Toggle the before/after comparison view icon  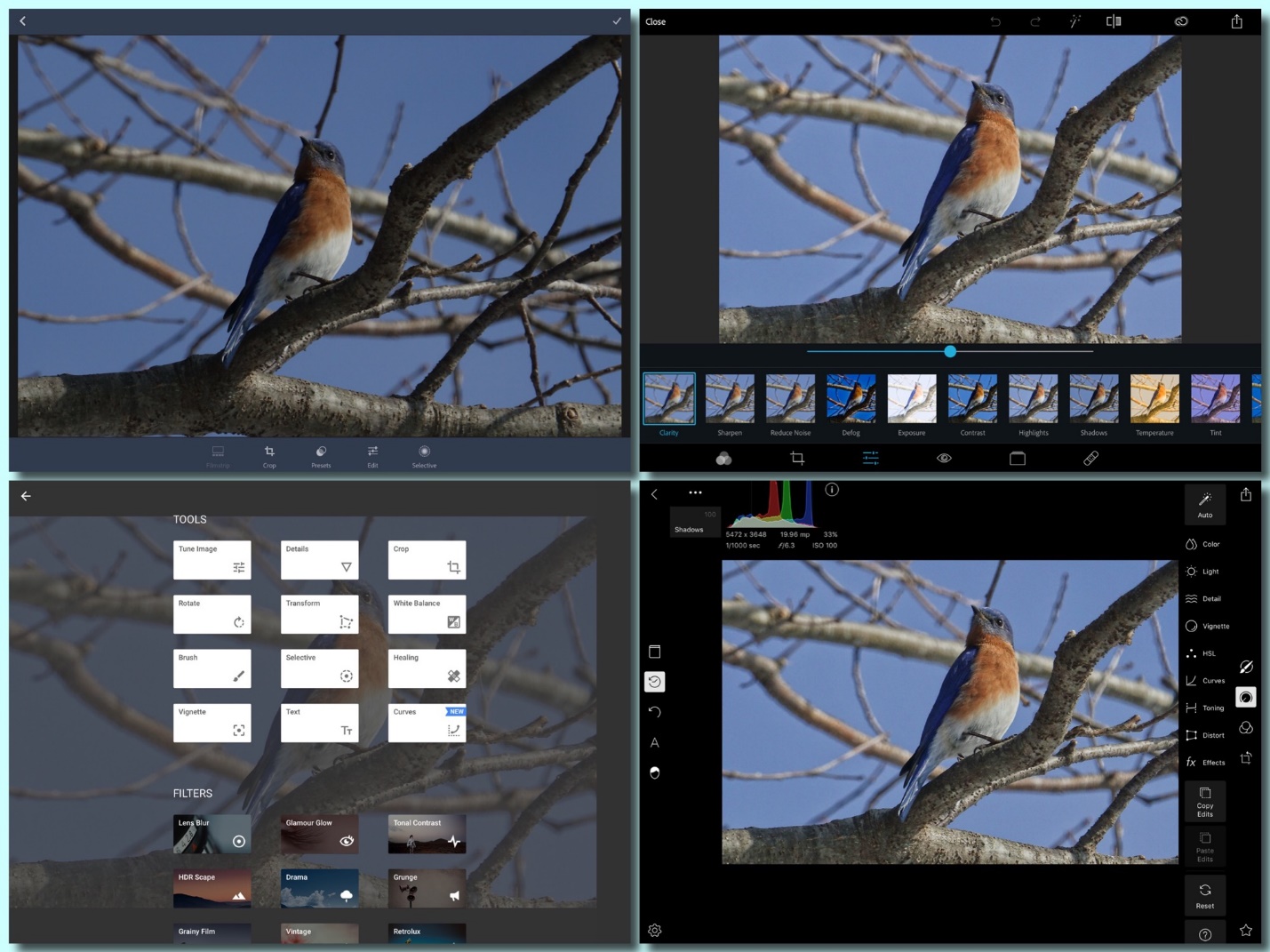tap(1113, 21)
